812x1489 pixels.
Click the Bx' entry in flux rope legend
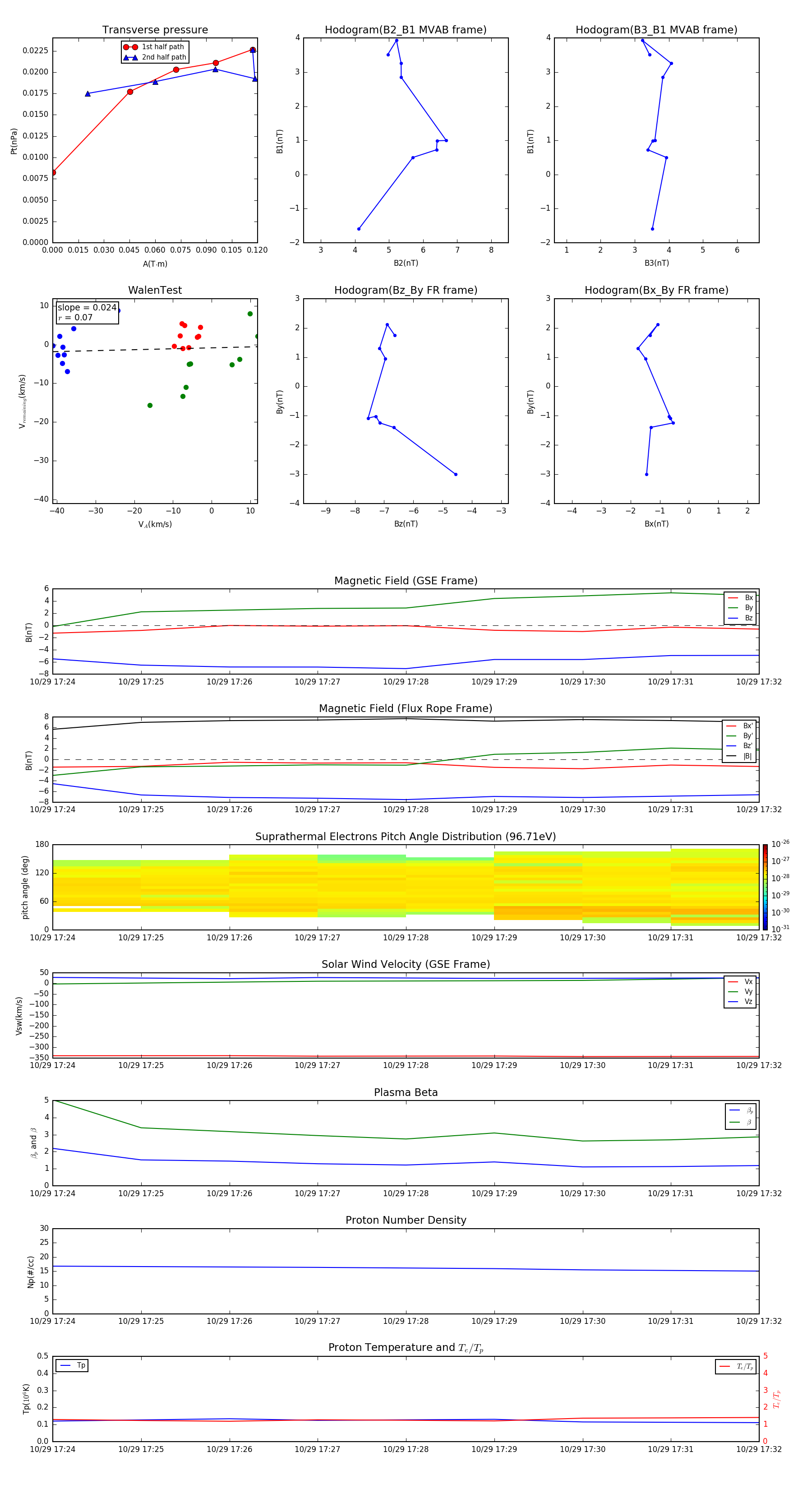(x=739, y=726)
